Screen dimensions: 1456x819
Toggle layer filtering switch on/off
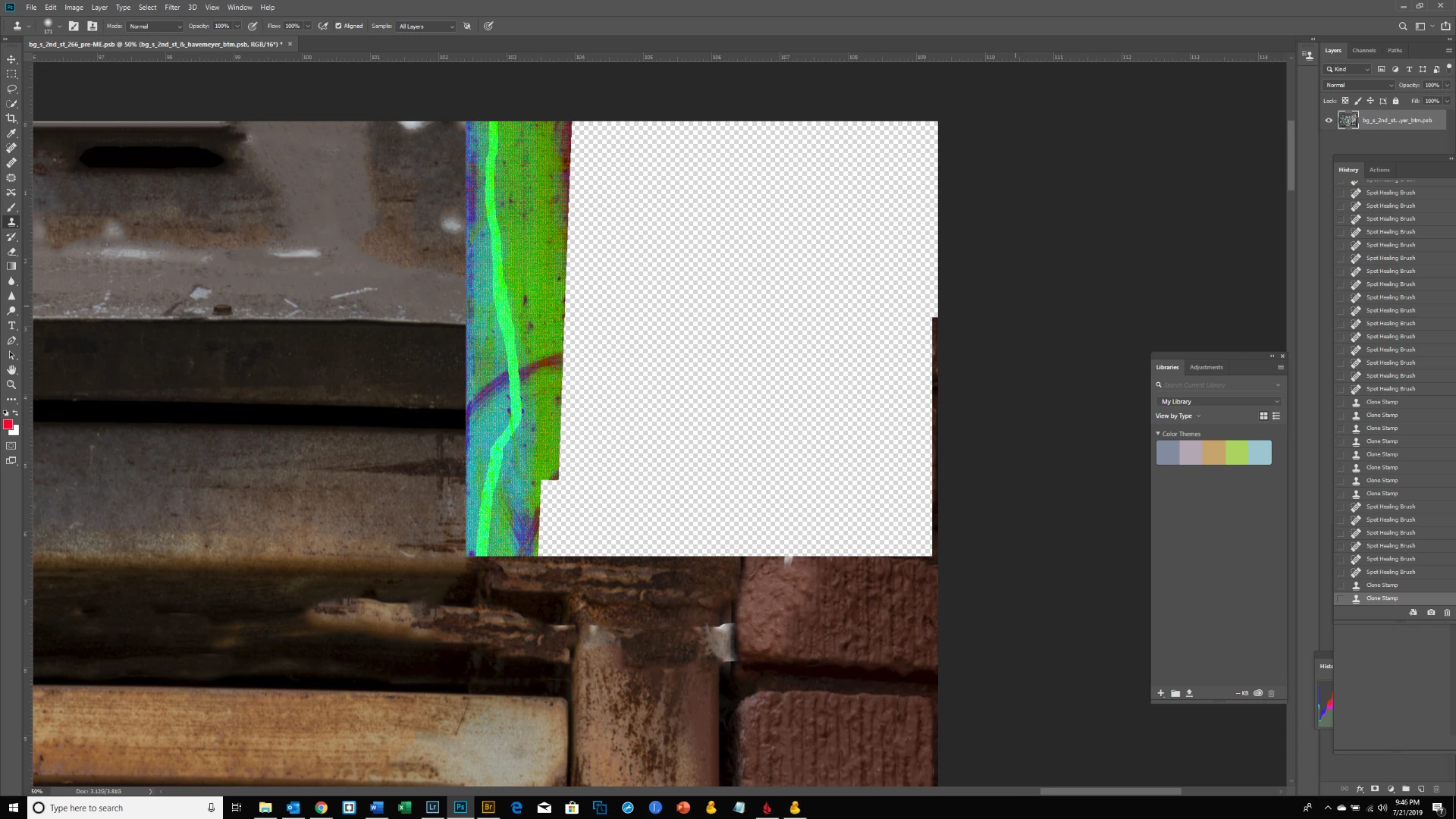tap(1448, 68)
